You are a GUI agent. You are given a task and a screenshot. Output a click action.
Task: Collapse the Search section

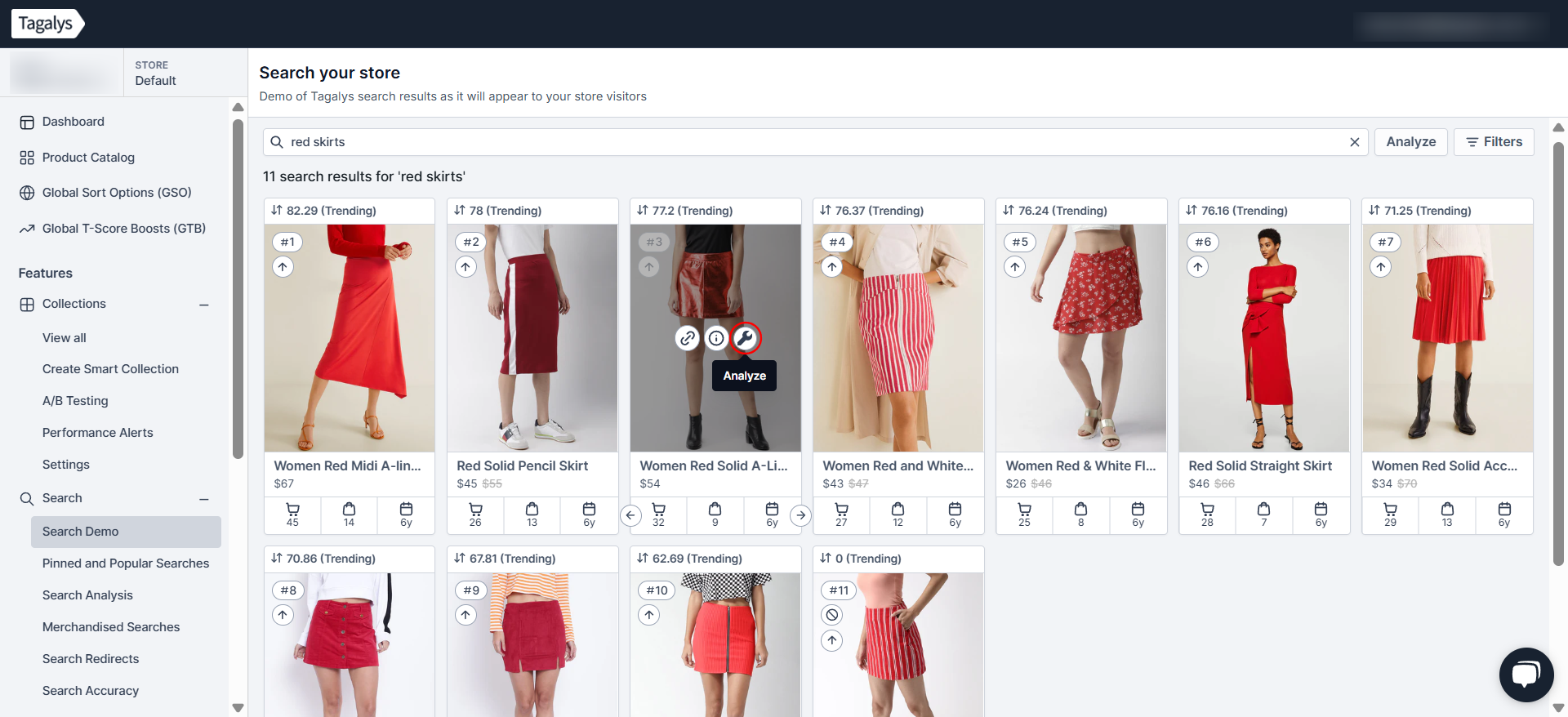pos(204,499)
